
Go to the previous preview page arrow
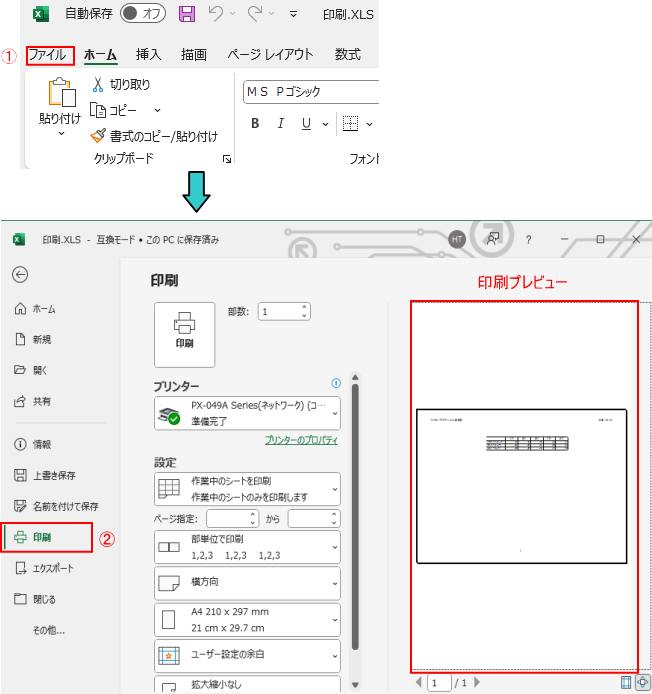(419, 682)
